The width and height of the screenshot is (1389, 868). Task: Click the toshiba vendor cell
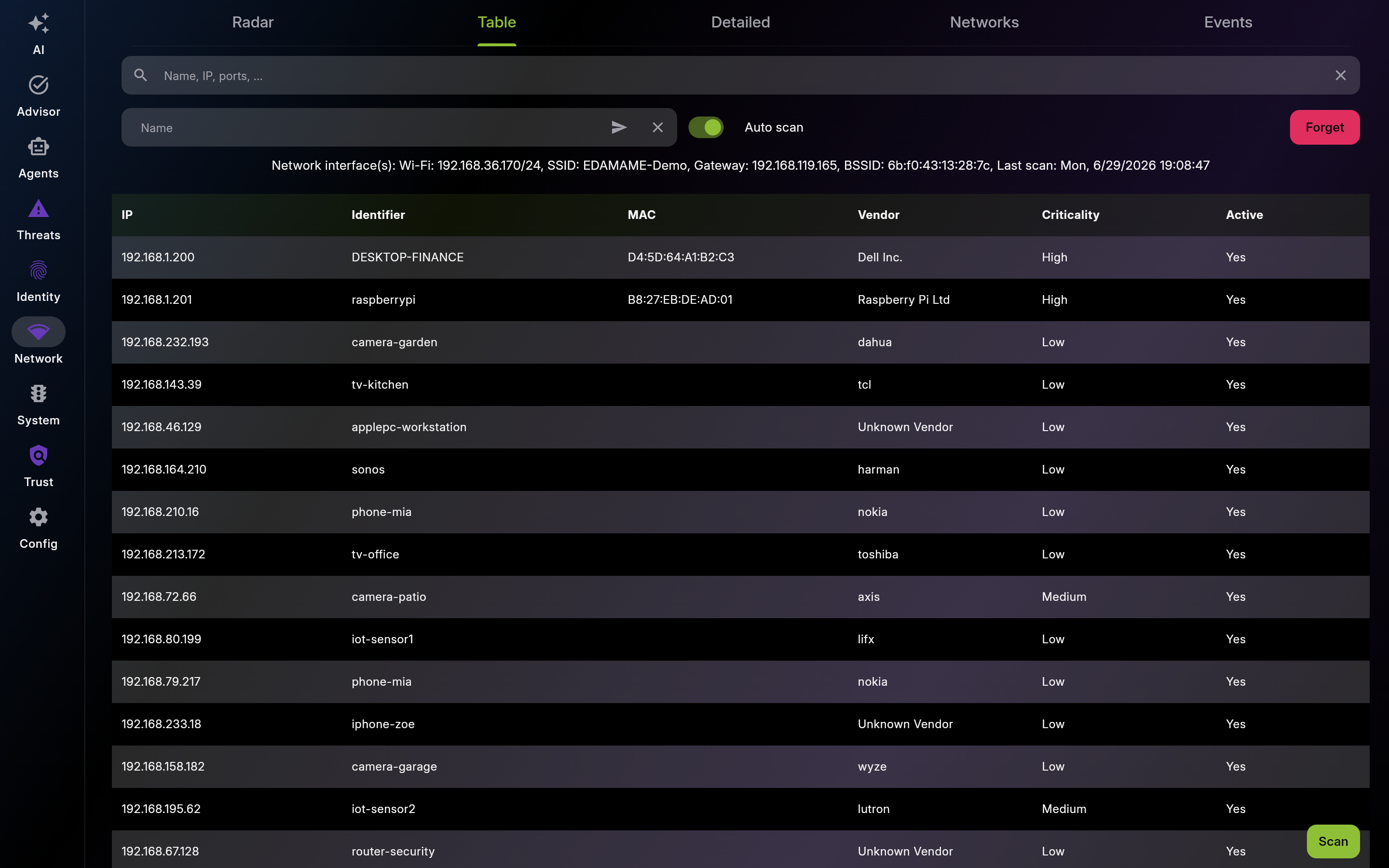click(878, 555)
